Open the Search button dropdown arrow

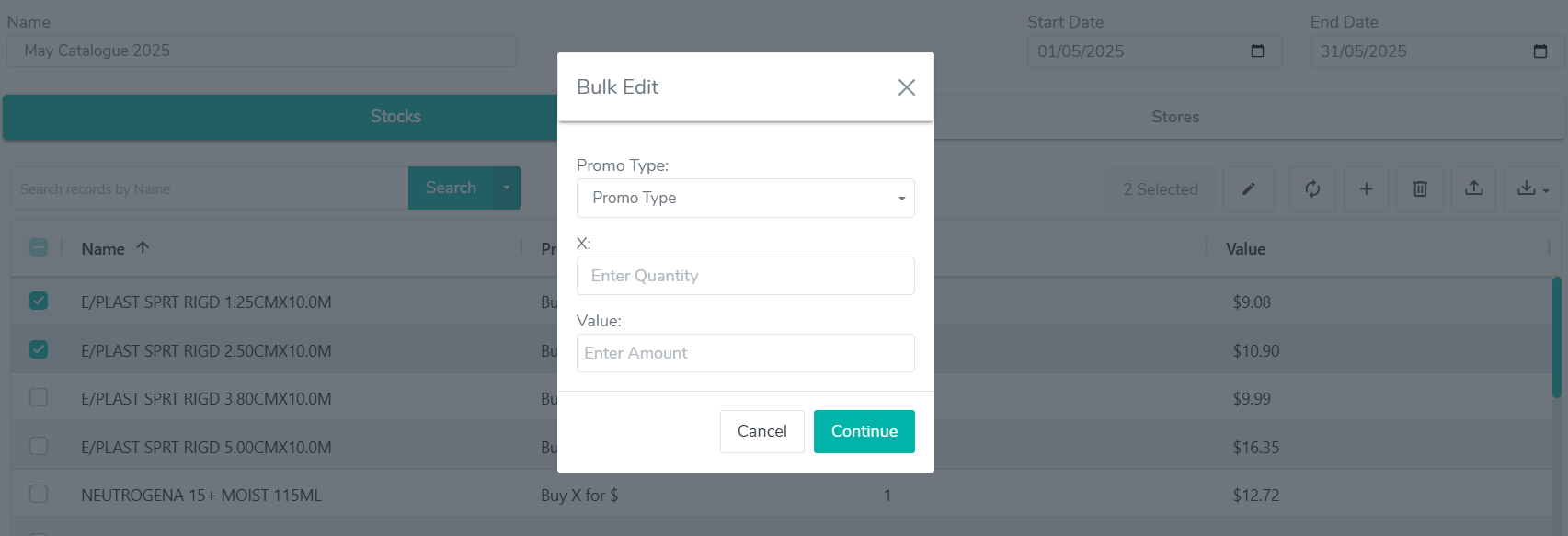(507, 188)
